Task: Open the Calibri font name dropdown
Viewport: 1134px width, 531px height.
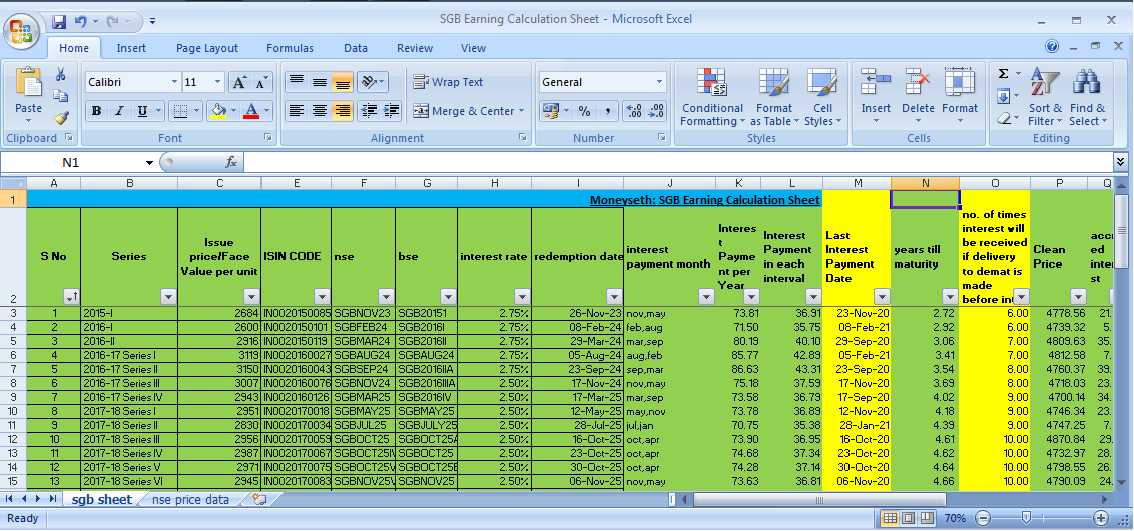Action: 174,82
